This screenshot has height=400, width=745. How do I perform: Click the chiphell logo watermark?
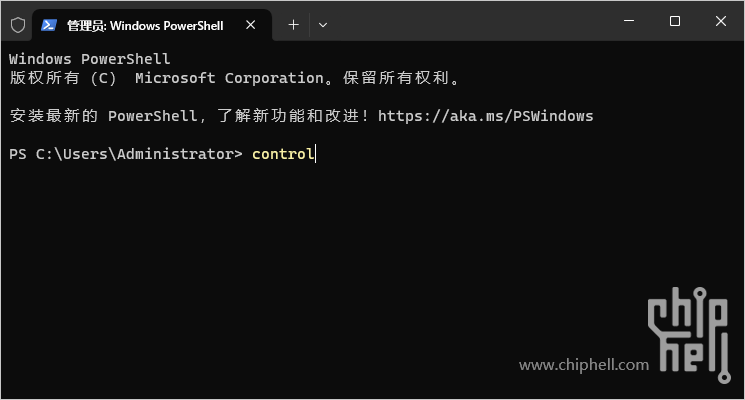pos(689,334)
